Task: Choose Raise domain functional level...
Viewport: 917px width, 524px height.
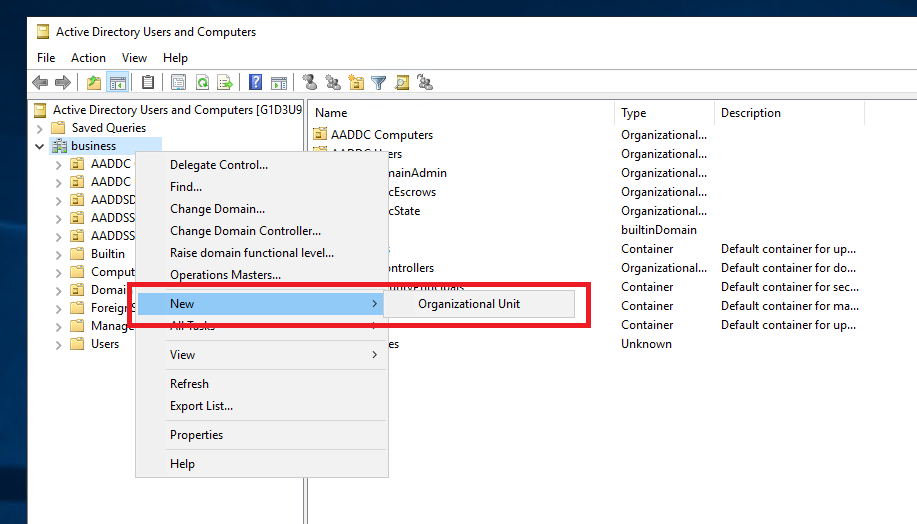Action: (x=262, y=253)
